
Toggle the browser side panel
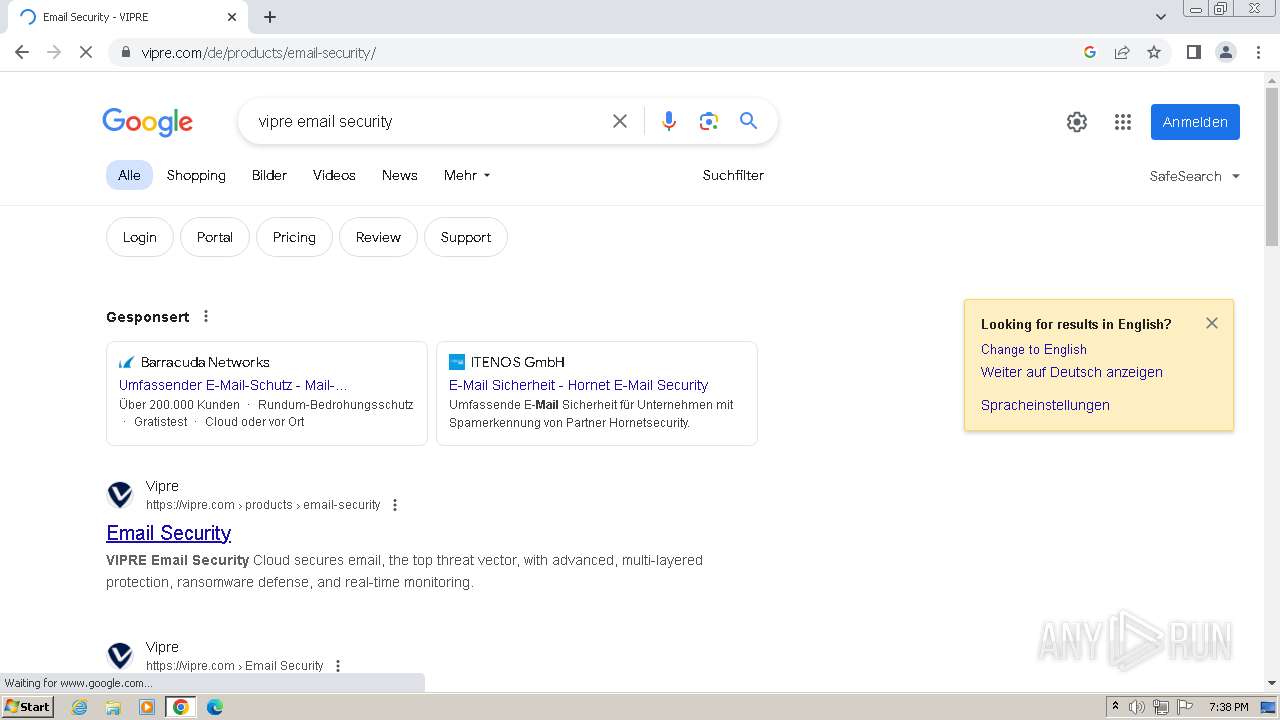pos(1194,52)
